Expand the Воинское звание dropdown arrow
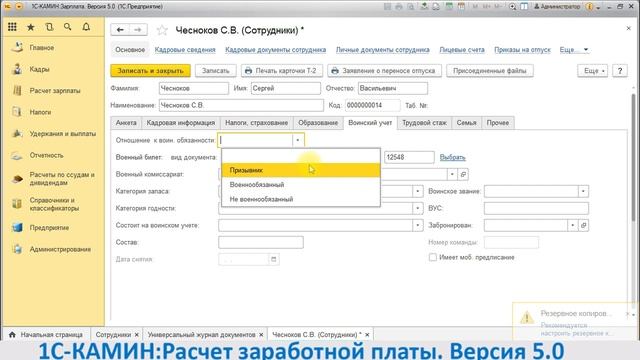The image size is (640, 360). point(583,191)
